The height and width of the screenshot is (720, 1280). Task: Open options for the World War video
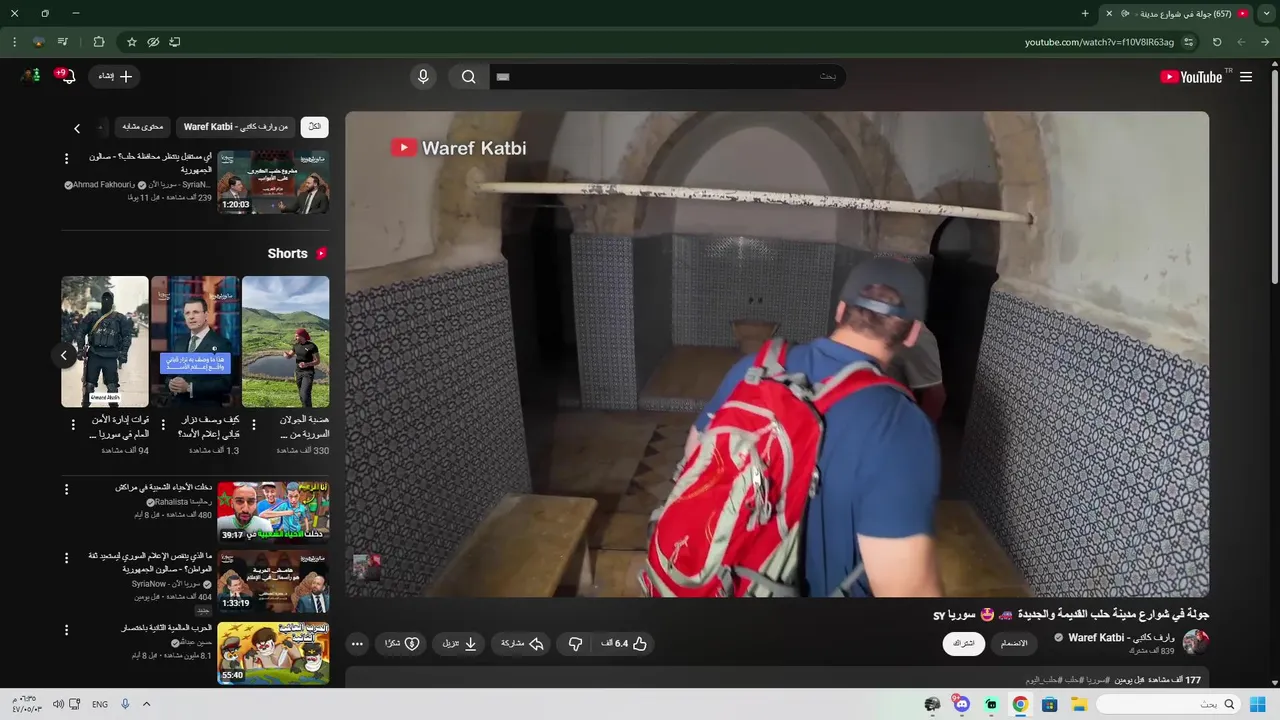pos(67,630)
